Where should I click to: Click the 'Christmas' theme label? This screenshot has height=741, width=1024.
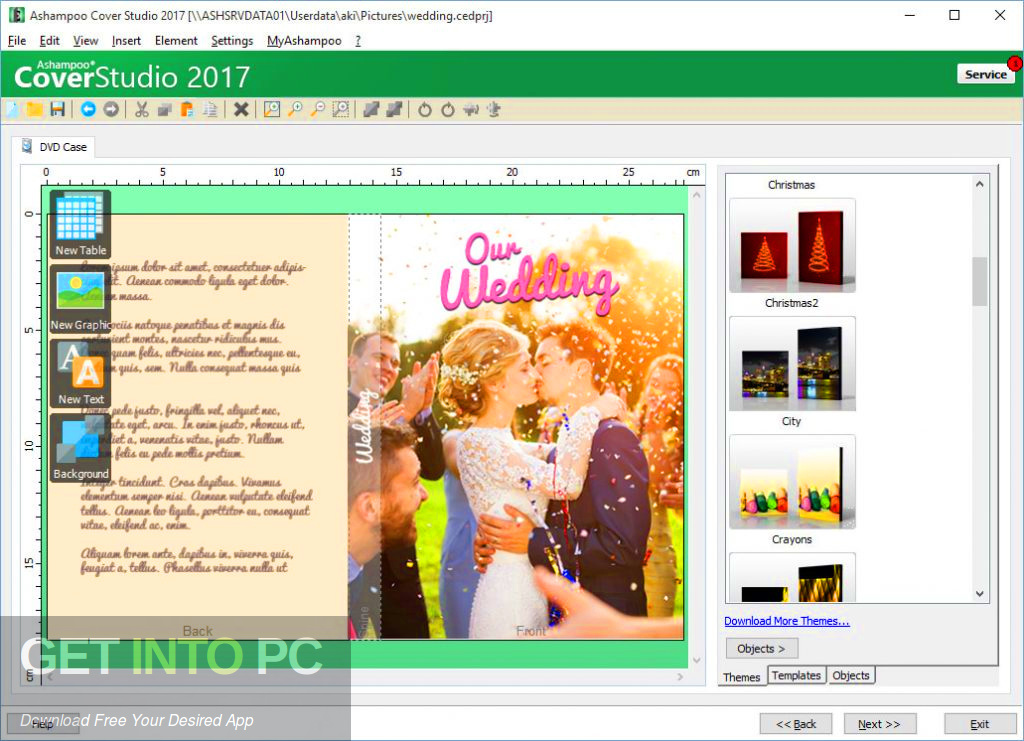pos(791,185)
